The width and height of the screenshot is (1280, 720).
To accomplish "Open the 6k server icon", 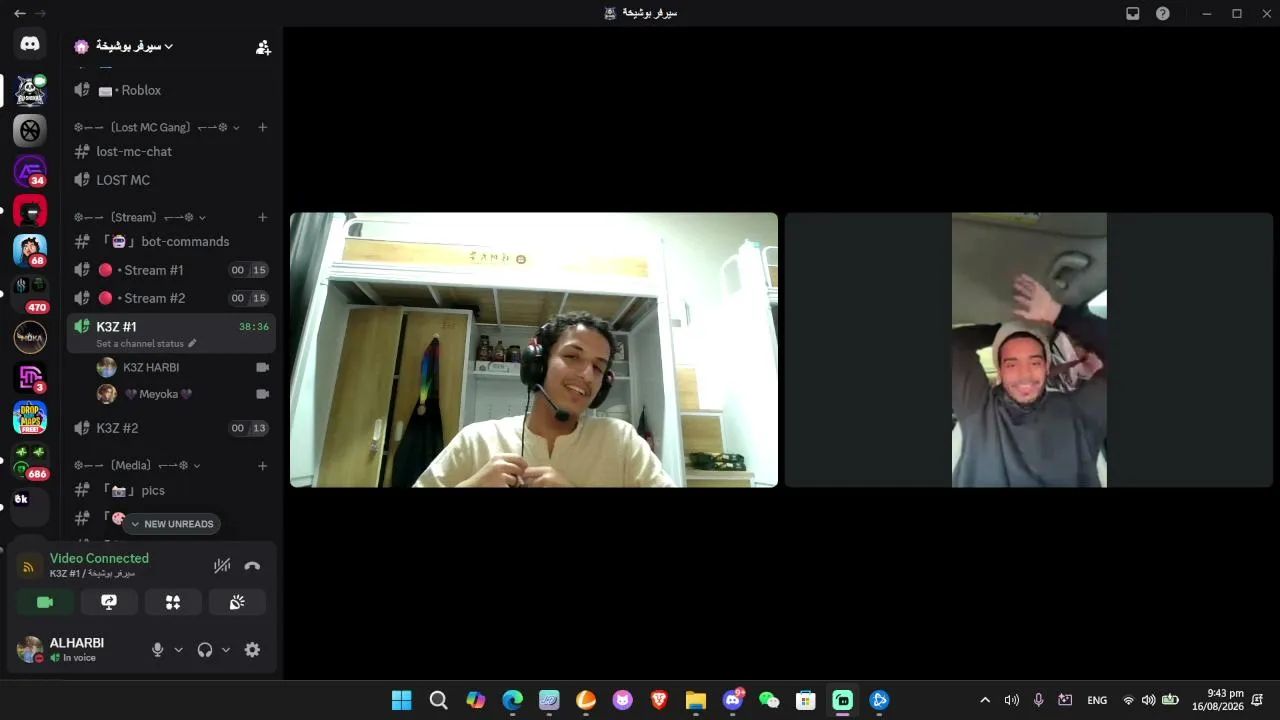I will [x=30, y=507].
